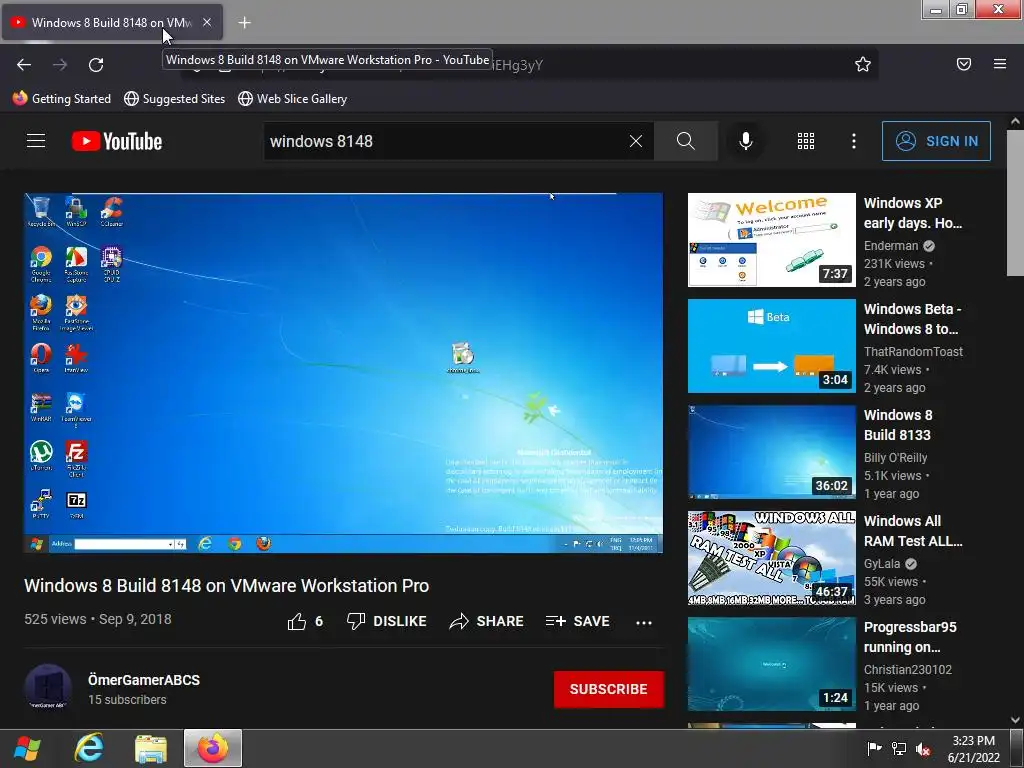
Task: Share the video with SHARE button
Action: pyautogui.click(x=487, y=622)
